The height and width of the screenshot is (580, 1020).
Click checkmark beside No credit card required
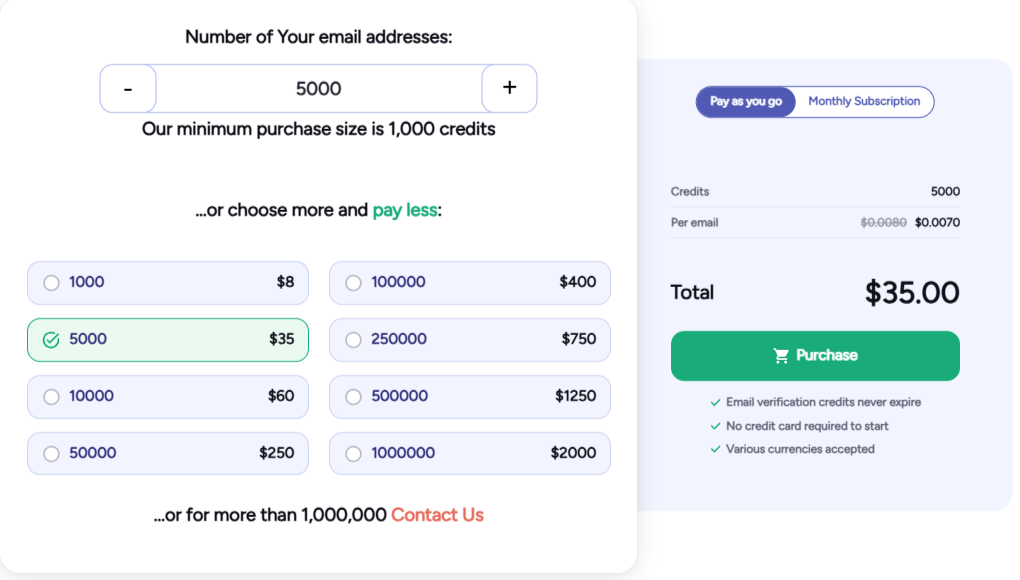[715, 427]
